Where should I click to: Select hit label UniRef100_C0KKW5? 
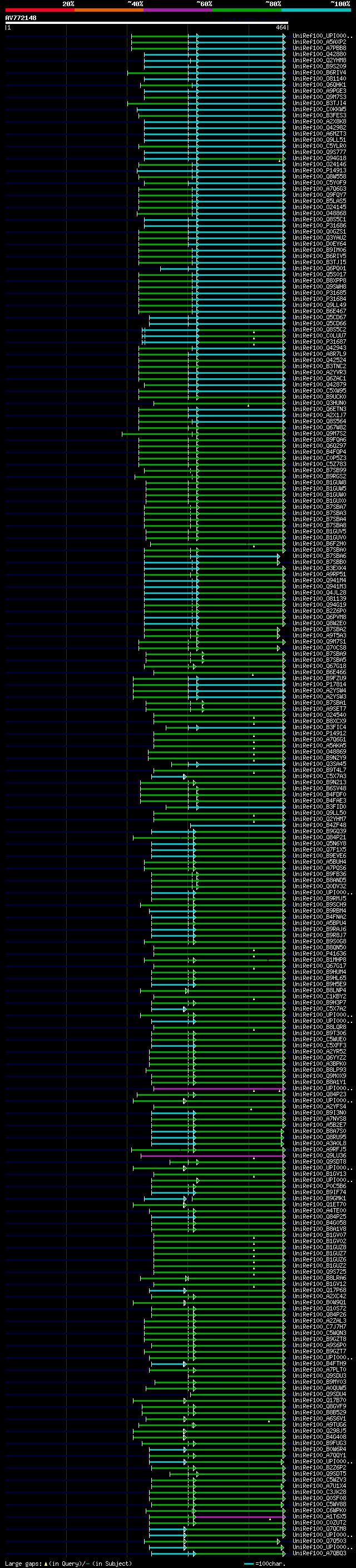pyautogui.click(x=319, y=109)
